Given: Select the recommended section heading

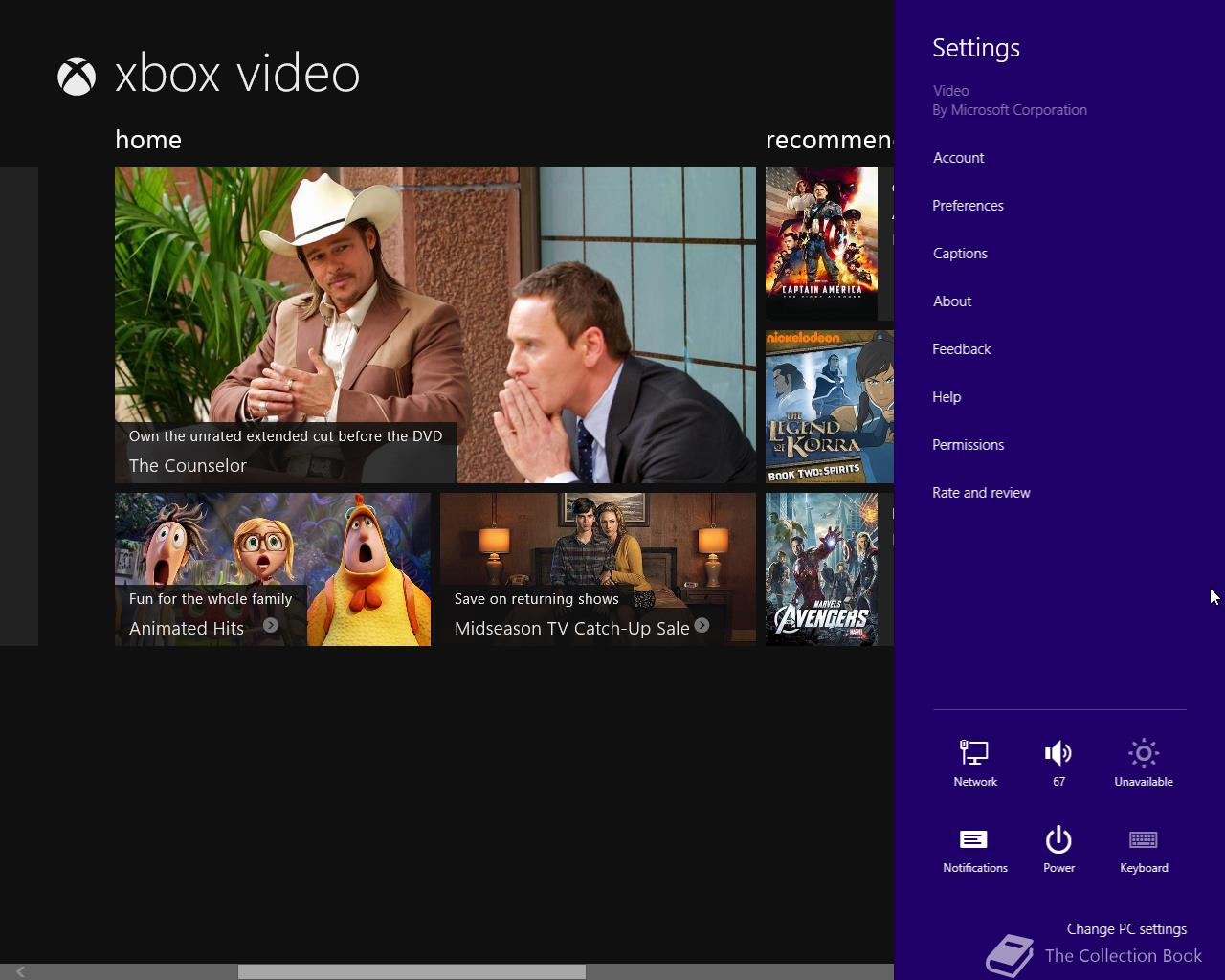Looking at the screenshot, I should [x=829, y=140].
